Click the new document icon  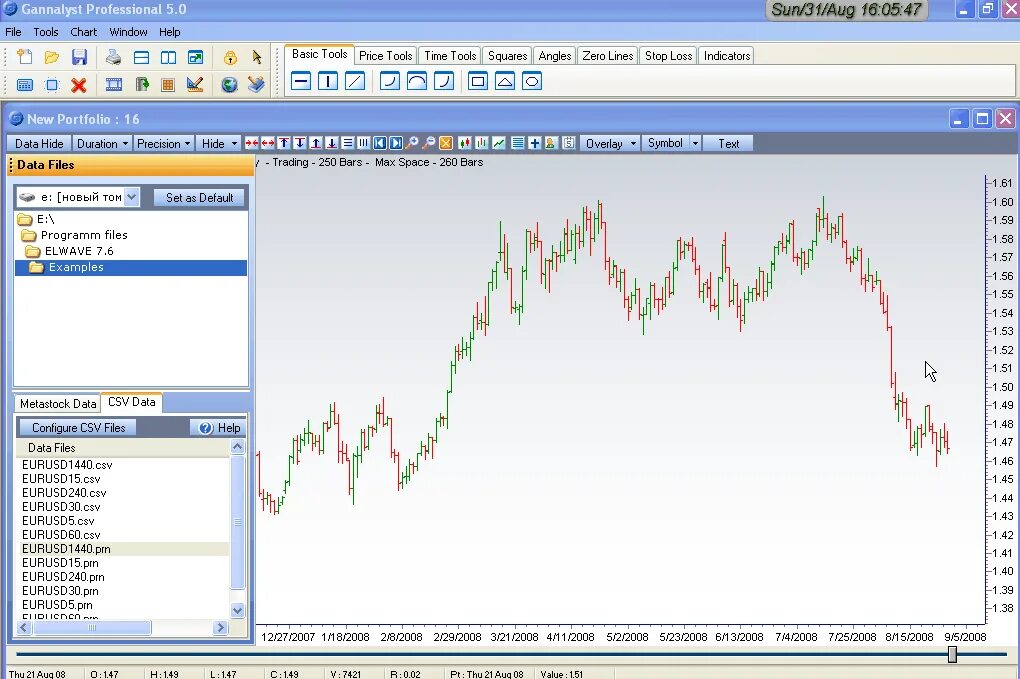pos(25,57)
